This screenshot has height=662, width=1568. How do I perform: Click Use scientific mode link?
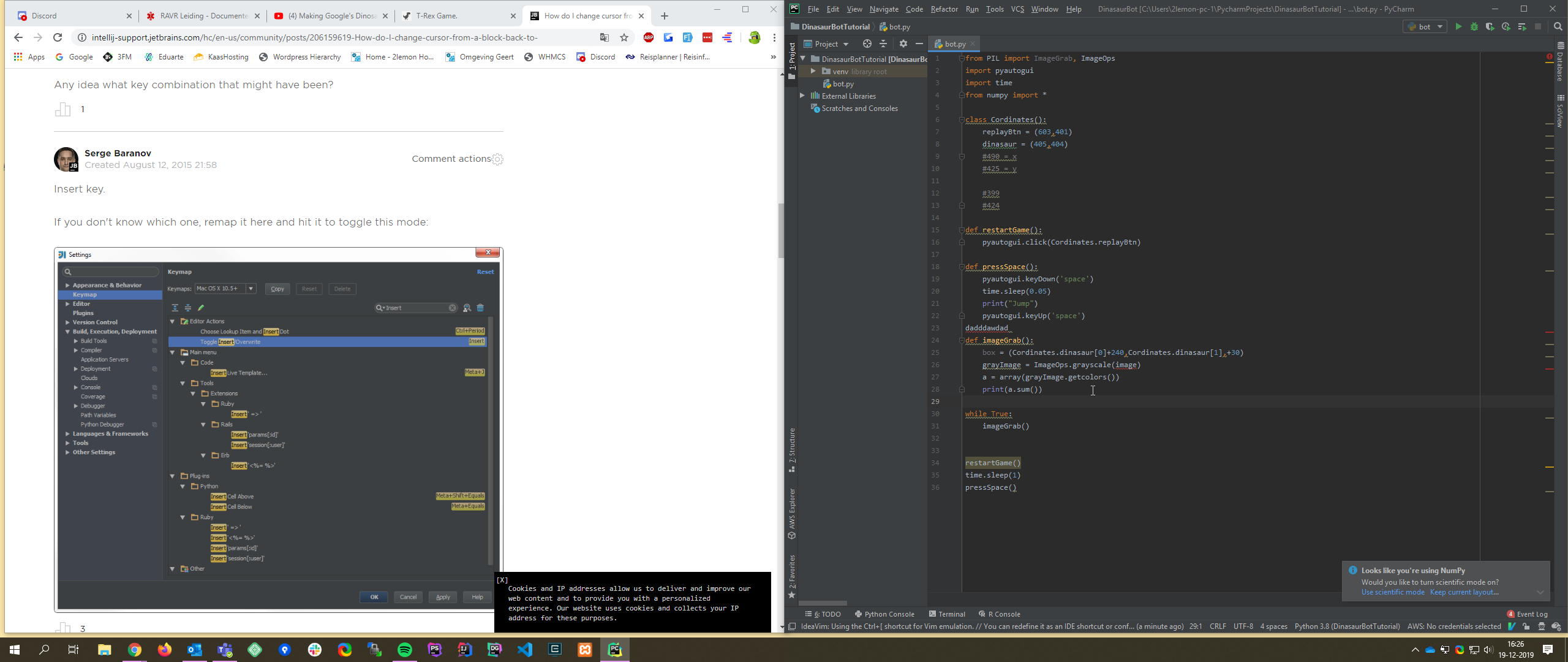(1392, 592)
